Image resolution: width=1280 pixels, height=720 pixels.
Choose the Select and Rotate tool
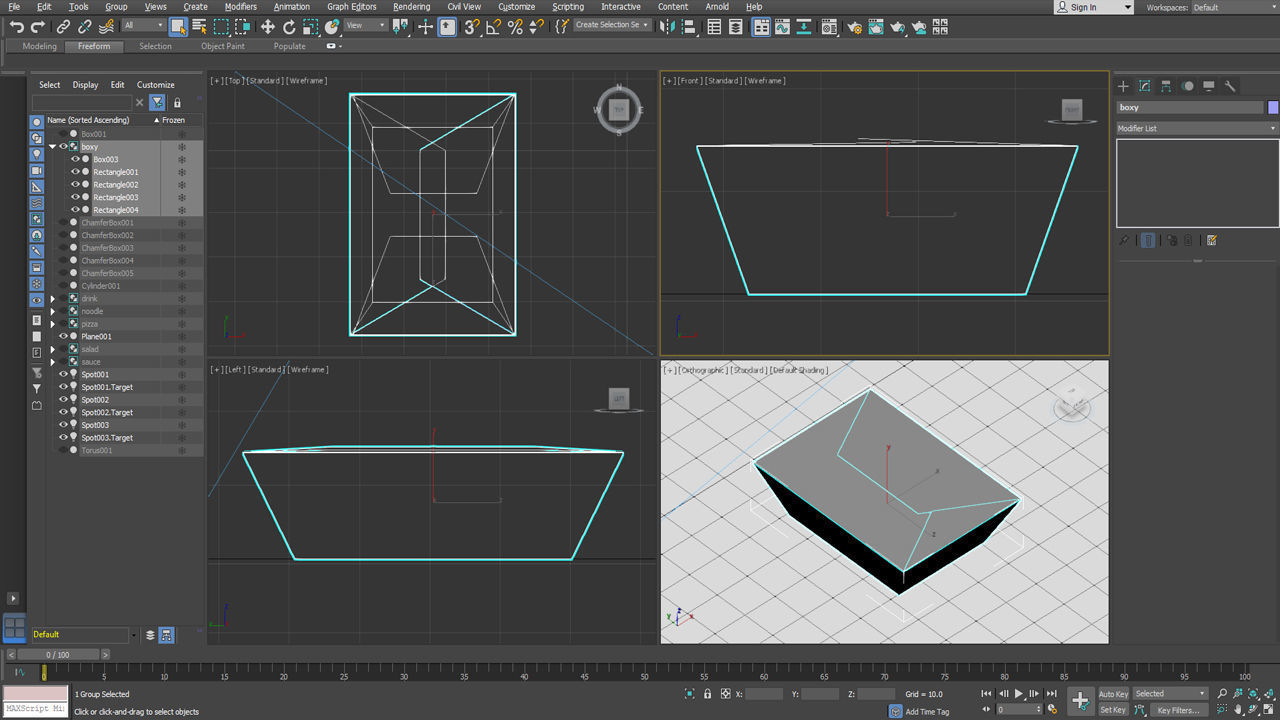click(x=289, y=27)
